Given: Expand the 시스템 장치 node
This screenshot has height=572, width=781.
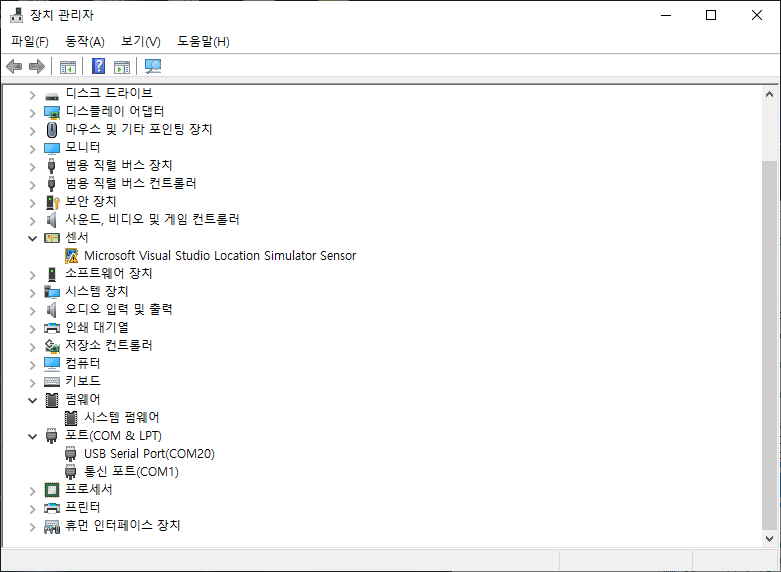Looking at the screenshot, I should (33, 292).
